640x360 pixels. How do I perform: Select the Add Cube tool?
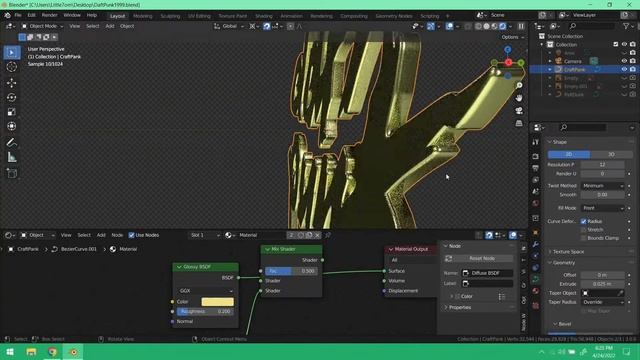click(11, 173)
